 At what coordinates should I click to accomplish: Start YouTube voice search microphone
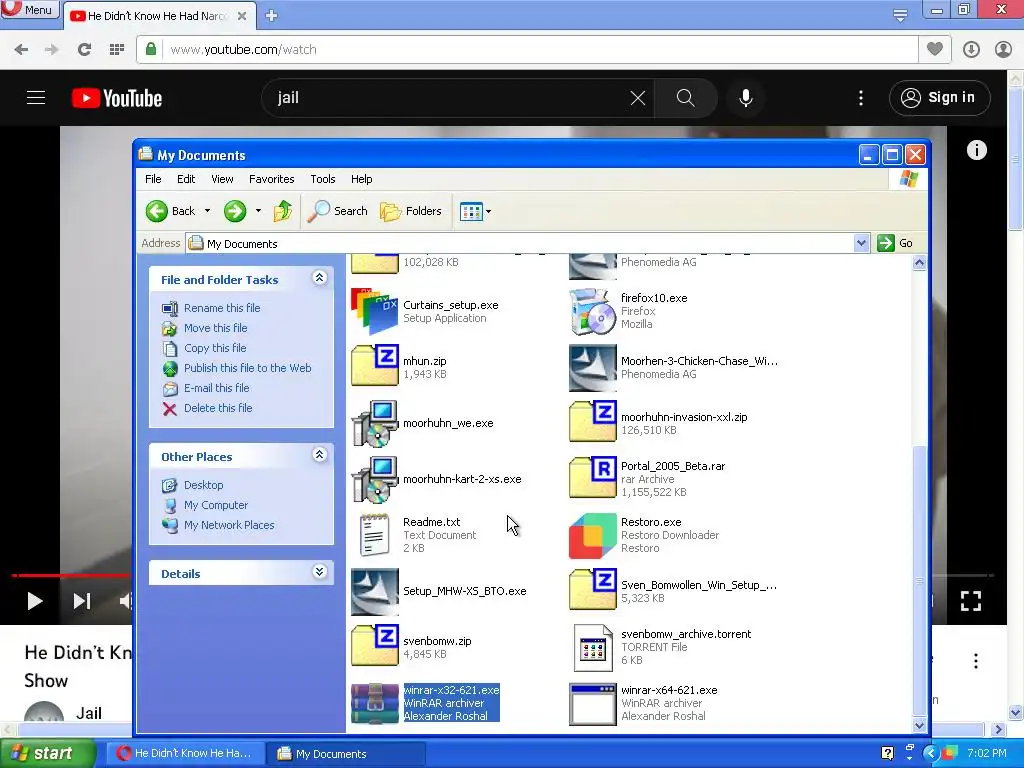[745, 98]
